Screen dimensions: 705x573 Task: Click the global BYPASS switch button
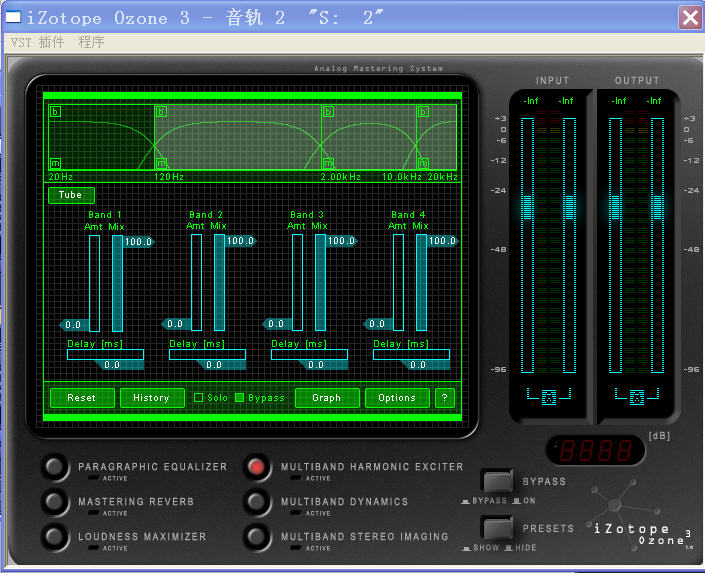pyautogui.click(x=497, y=481)
